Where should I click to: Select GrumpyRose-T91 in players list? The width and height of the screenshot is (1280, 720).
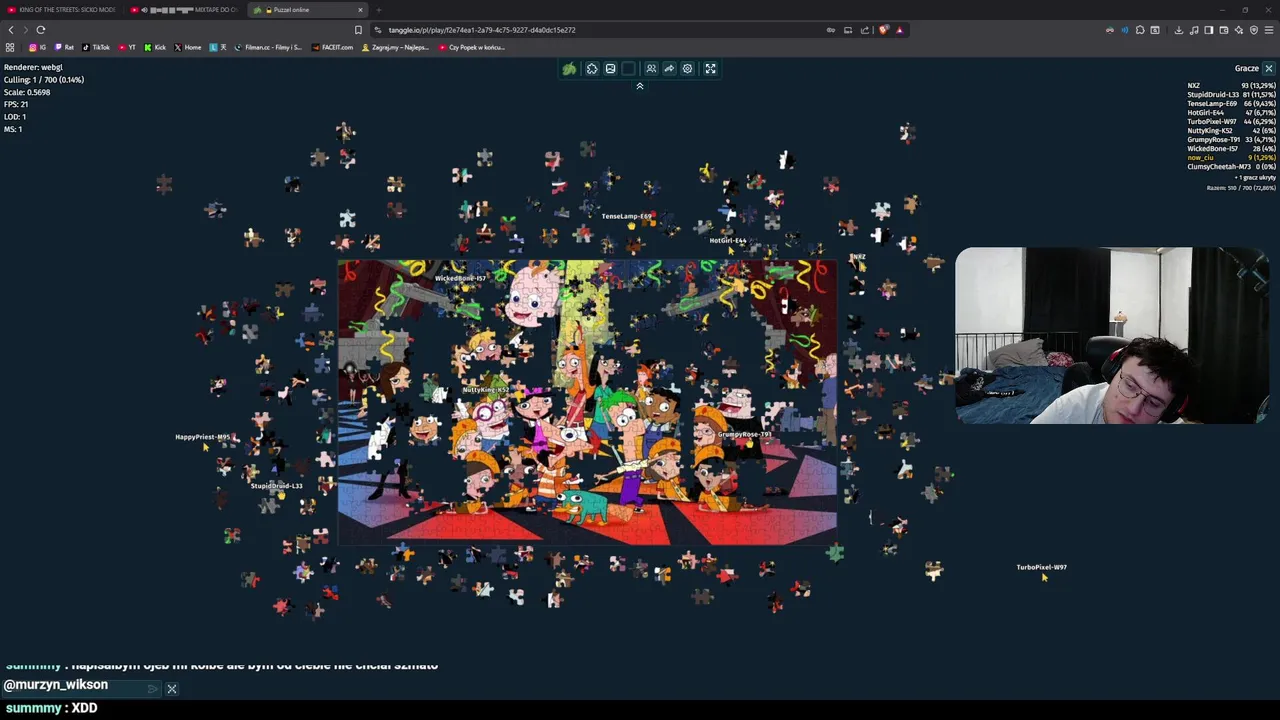pos(1231,140)
